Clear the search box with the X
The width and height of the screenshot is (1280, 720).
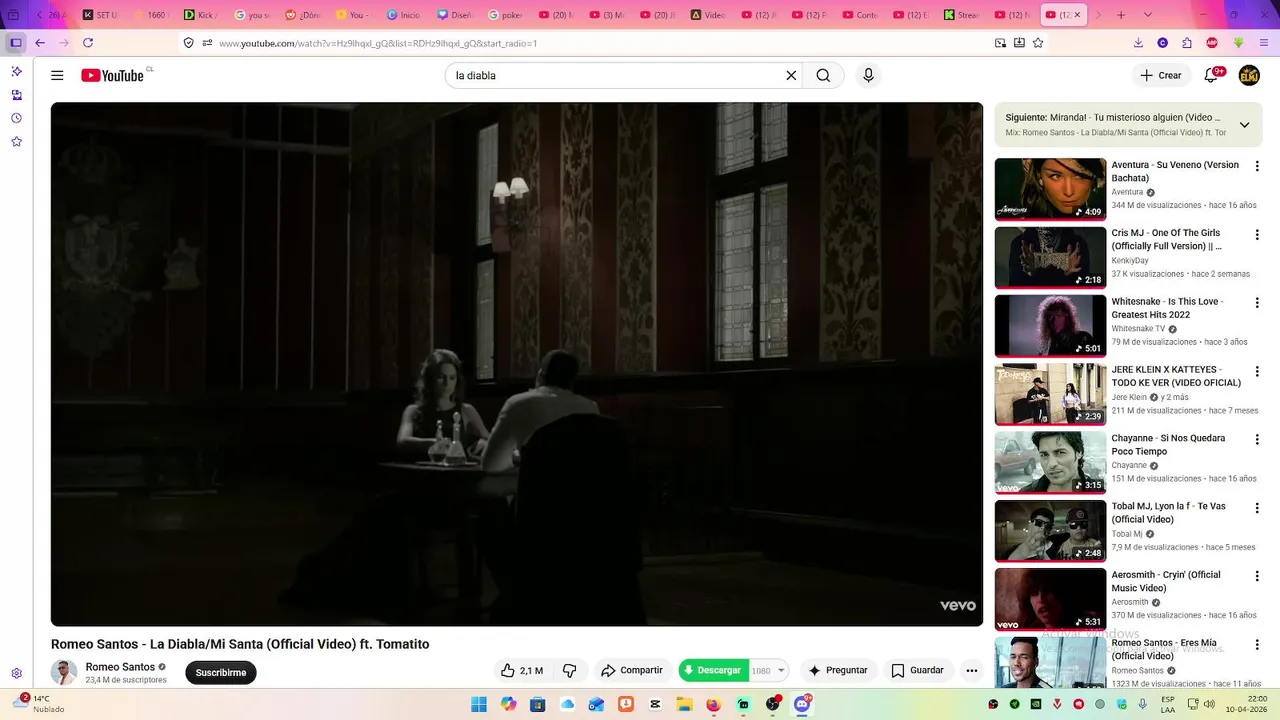[x=791, y=75]
